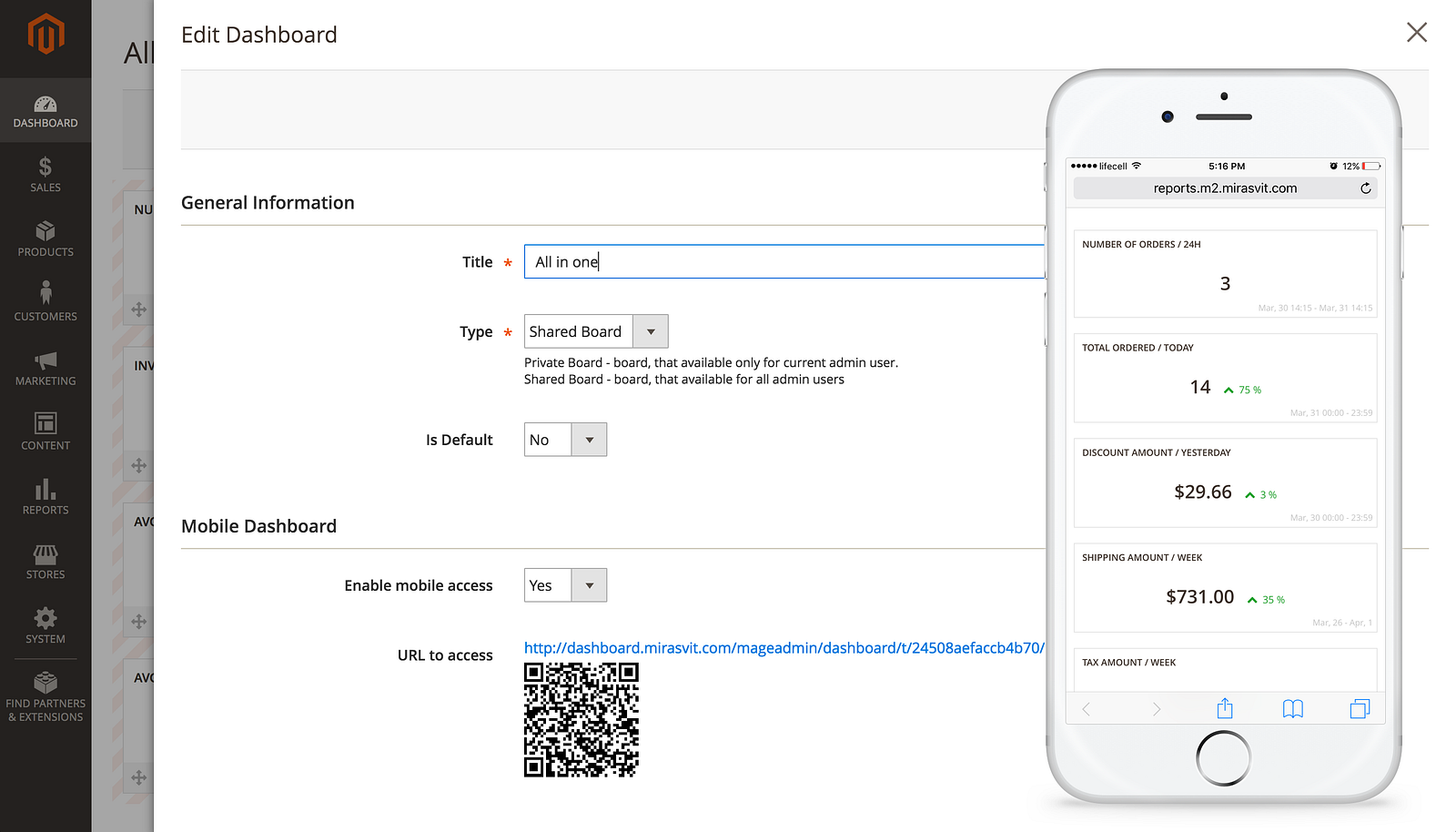
Task: Click the General Information section heading
Action: (268, 203)
